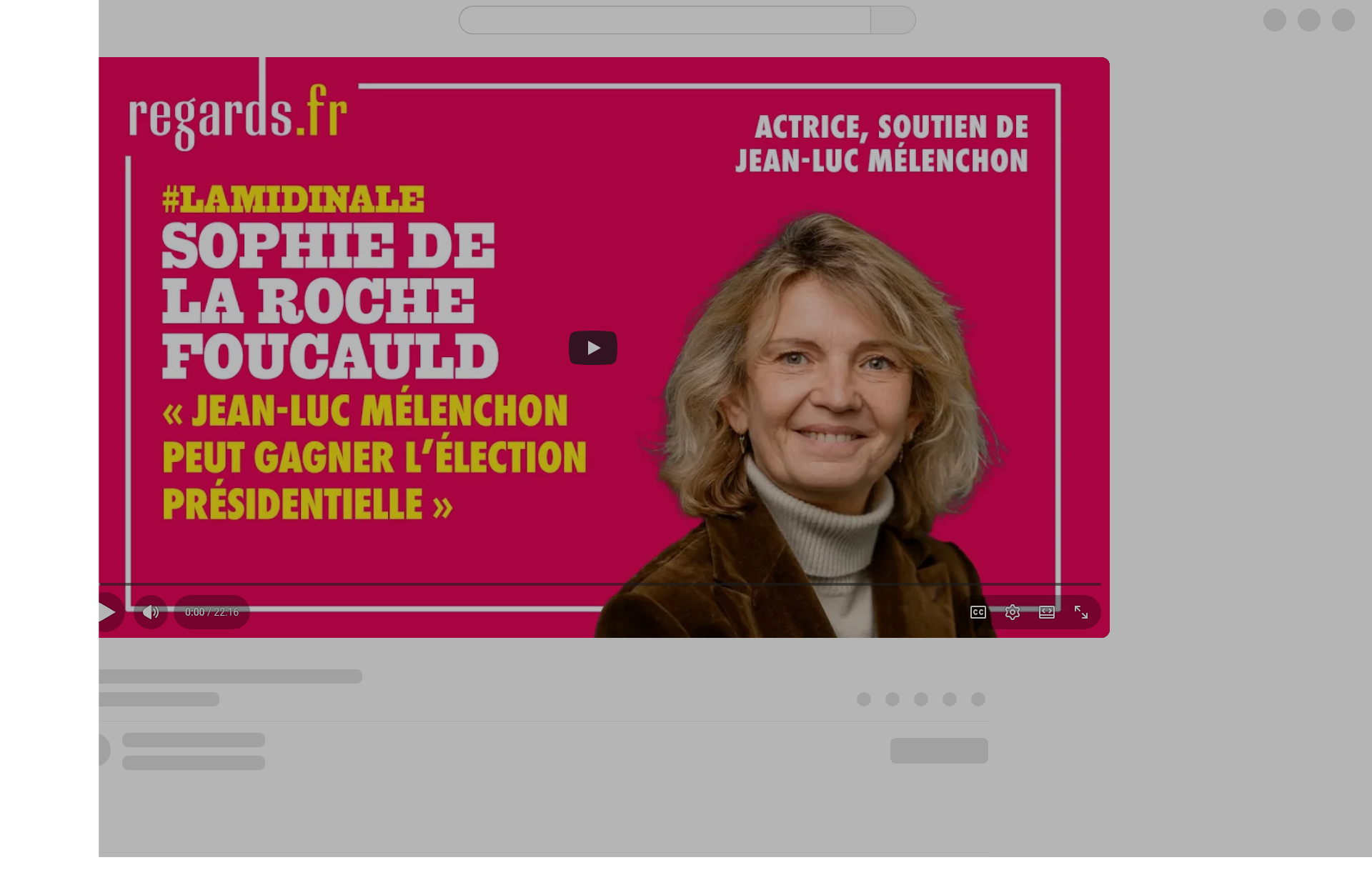Click the last circle icon at top right
Image resolution: width=1372 pixels, height=870 pixels.
coord(1343,20)
